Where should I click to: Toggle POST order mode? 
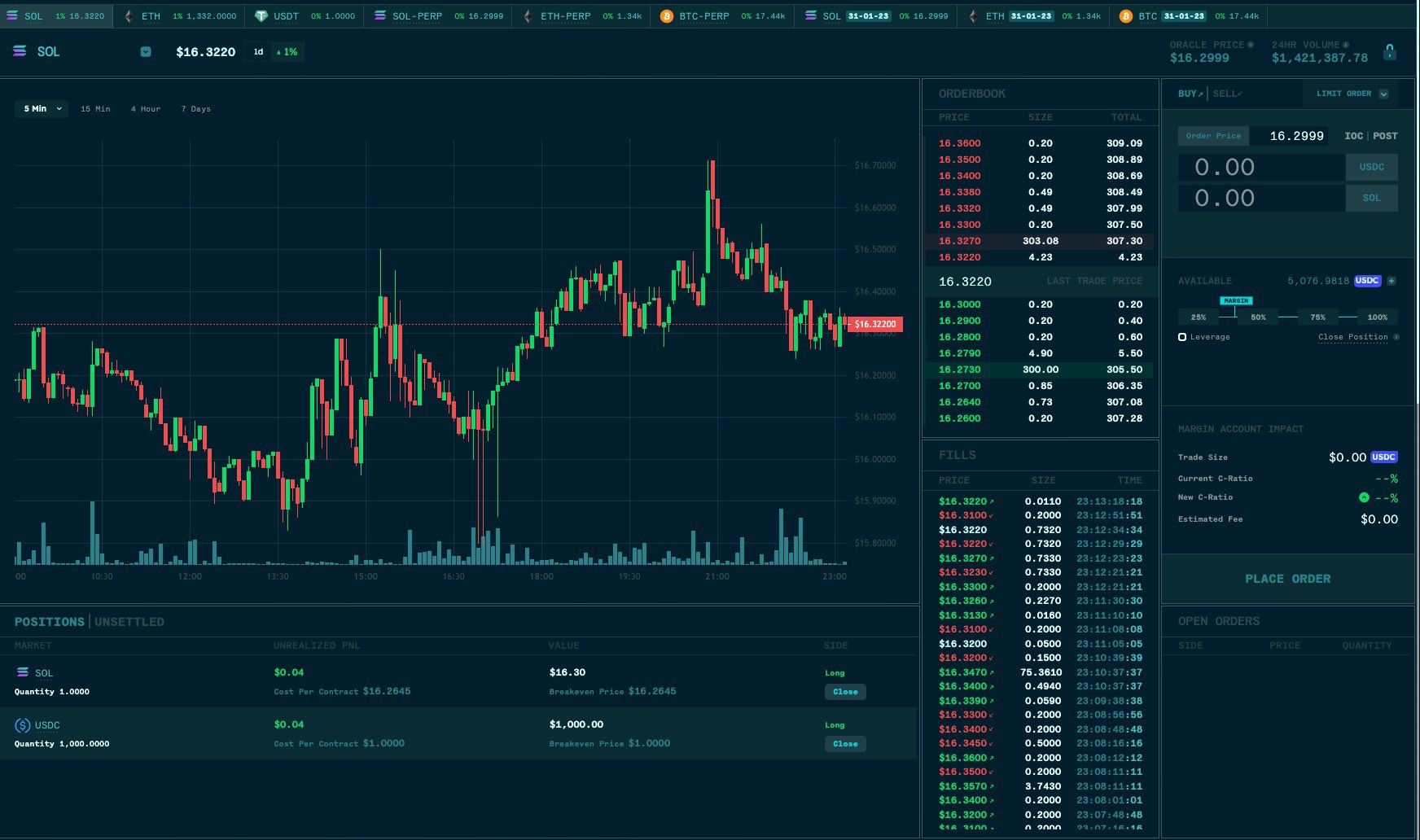tap(1384, 136)
